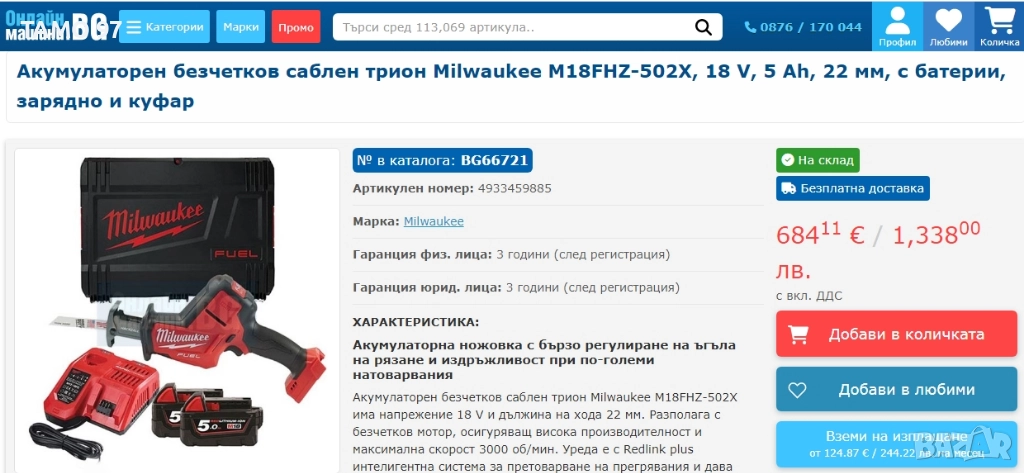Follow the Milwaukee brand link
This screenshot has width=1024, height=473.
coord(434,221)
